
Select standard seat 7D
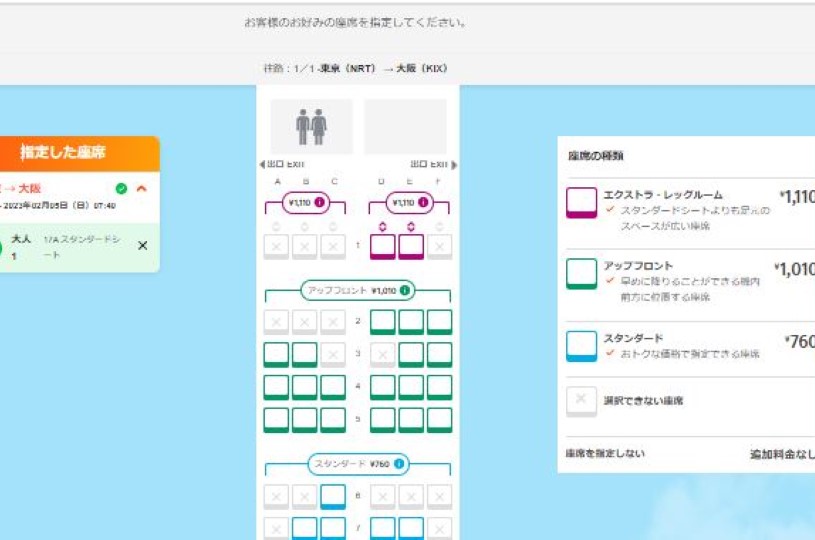(383, 529)
